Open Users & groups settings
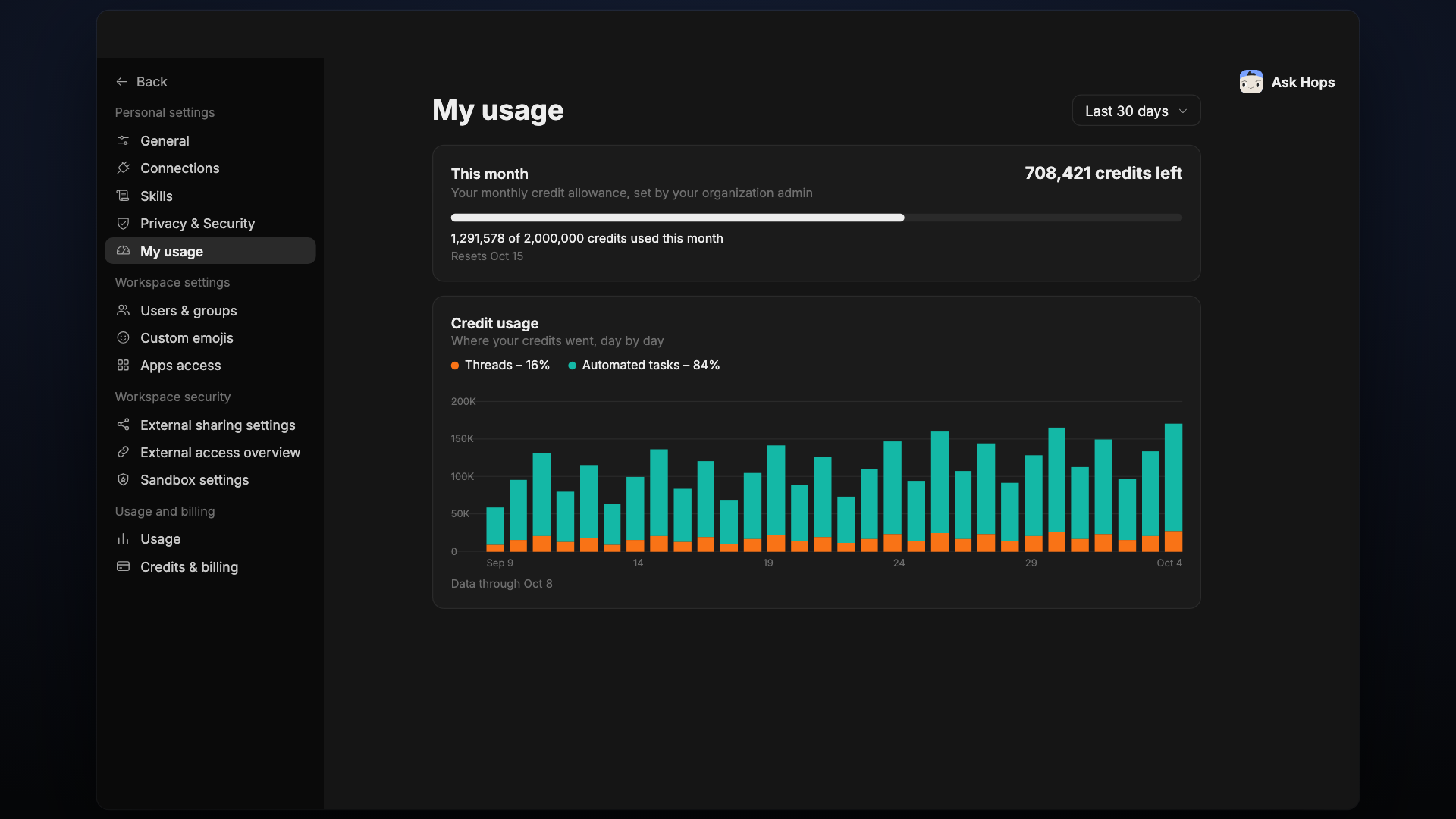The height and width of the screenshot is (819, 1456). (210, 311)
